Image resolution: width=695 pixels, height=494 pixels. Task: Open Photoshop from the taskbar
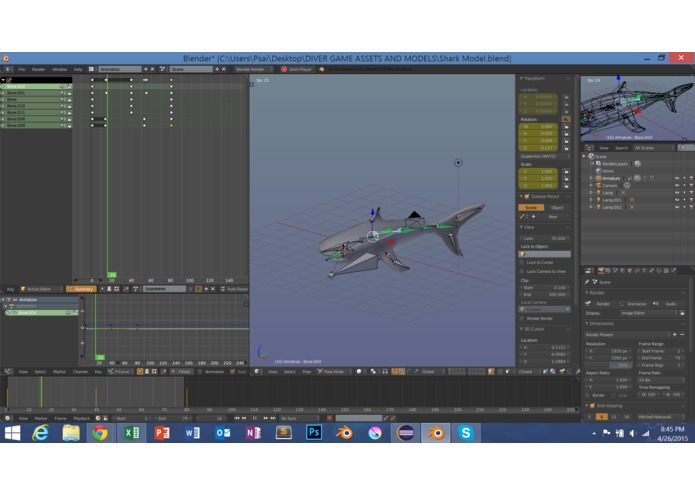(x=314, y=432)
